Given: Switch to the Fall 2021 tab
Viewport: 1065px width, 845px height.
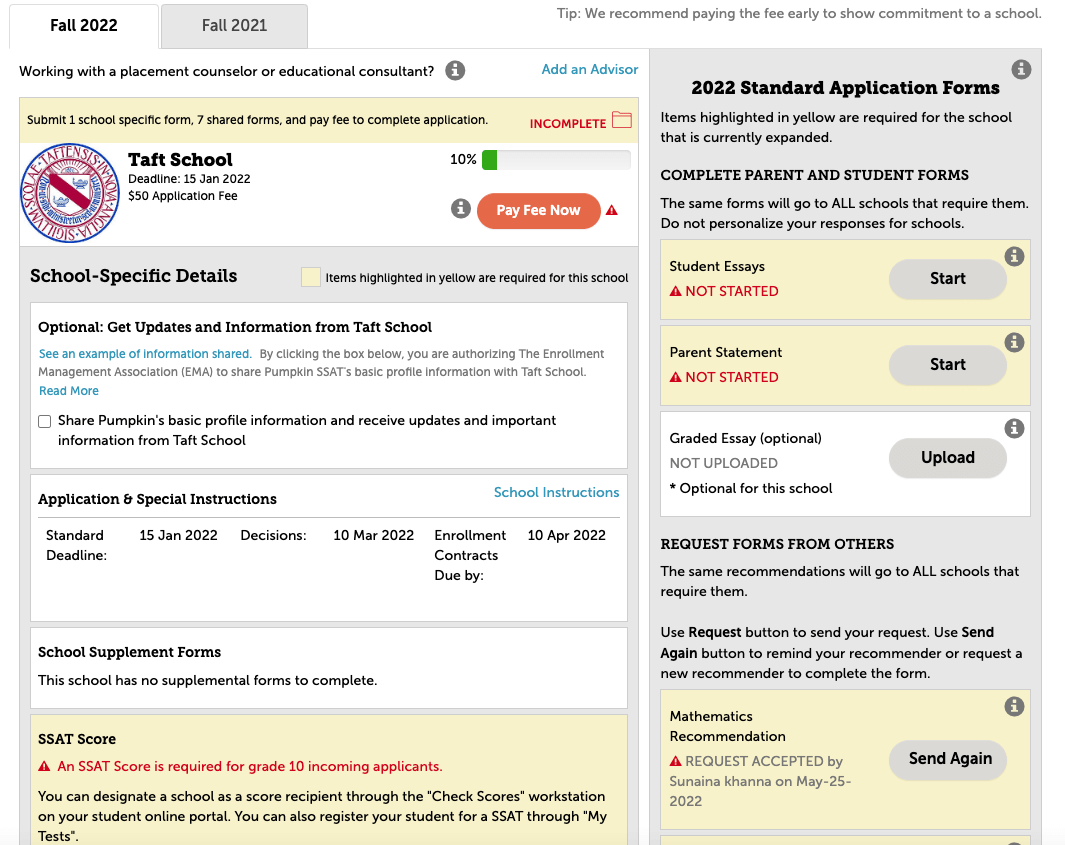Looking at the screenshot, I should pos(234,26).
